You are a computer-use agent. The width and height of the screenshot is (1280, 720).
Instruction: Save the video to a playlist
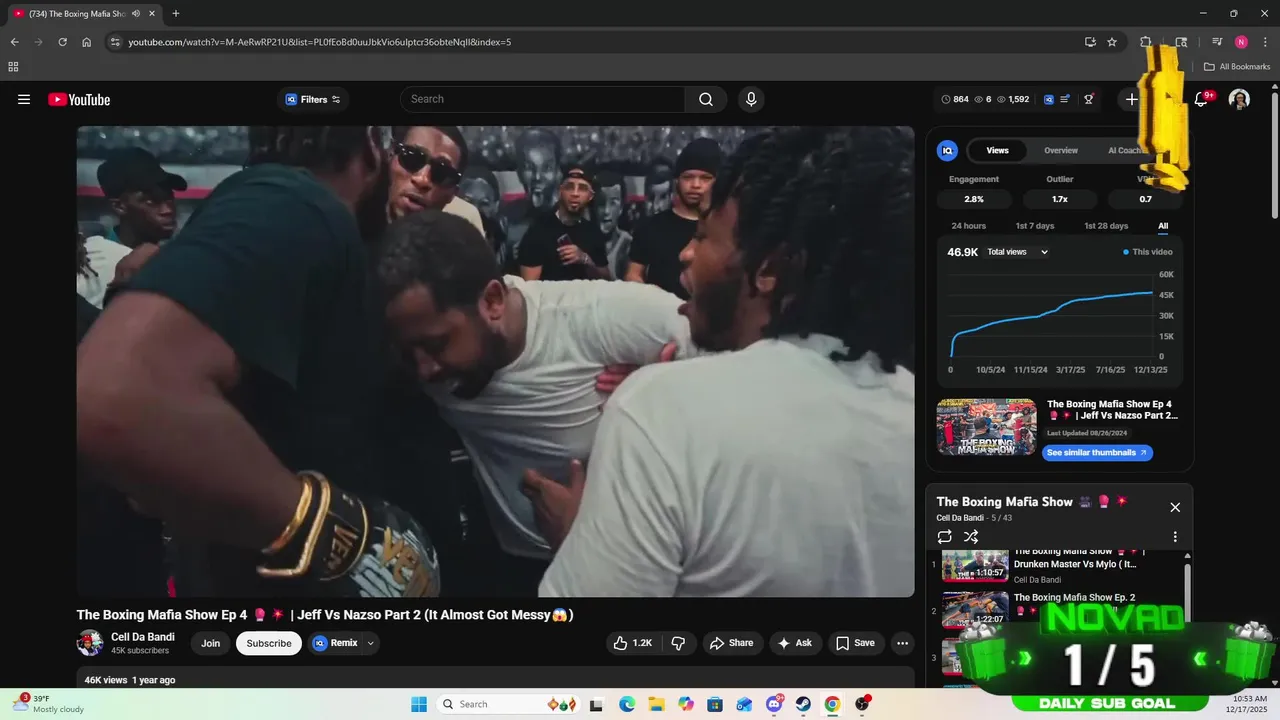855,643
